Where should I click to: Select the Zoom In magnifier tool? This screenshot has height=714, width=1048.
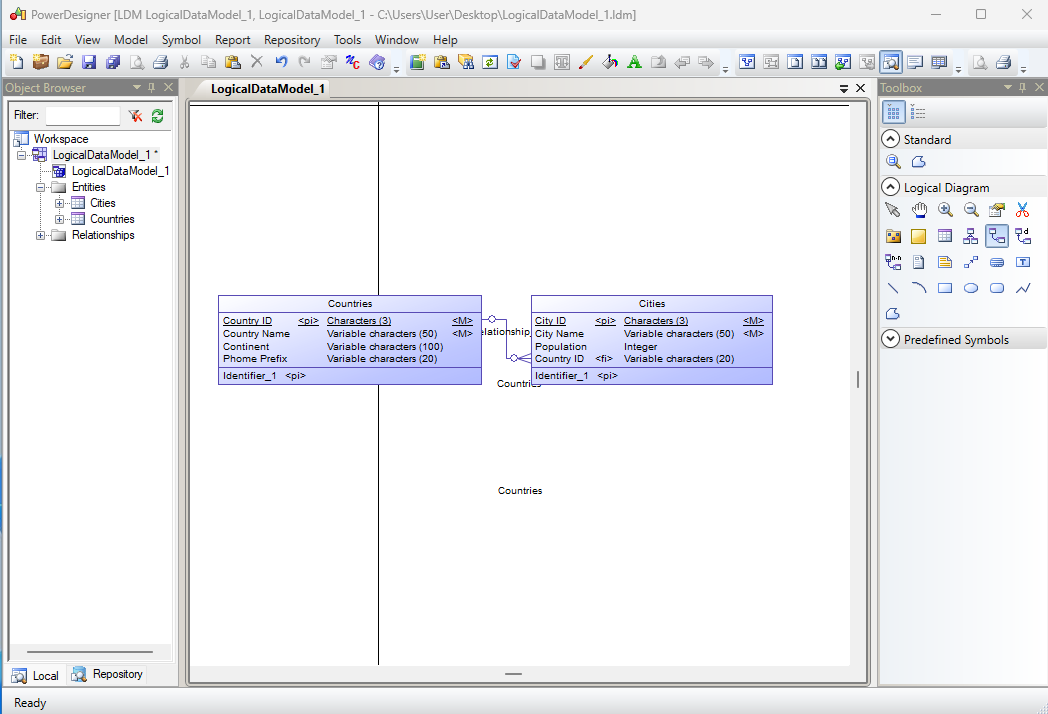(x=945, y=210)
